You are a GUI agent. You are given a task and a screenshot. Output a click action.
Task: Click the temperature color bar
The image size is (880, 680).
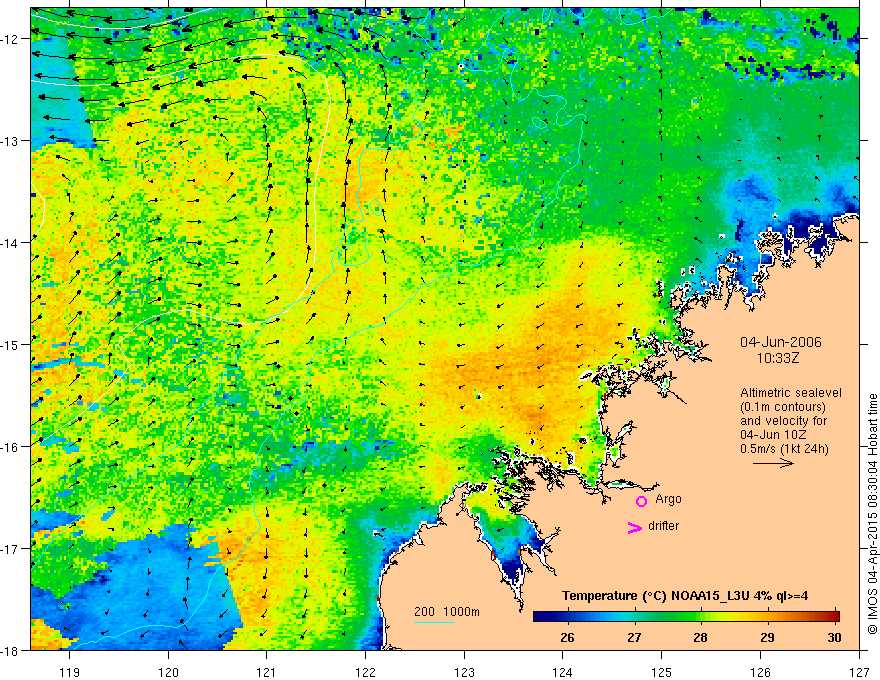tap(686, 616)
